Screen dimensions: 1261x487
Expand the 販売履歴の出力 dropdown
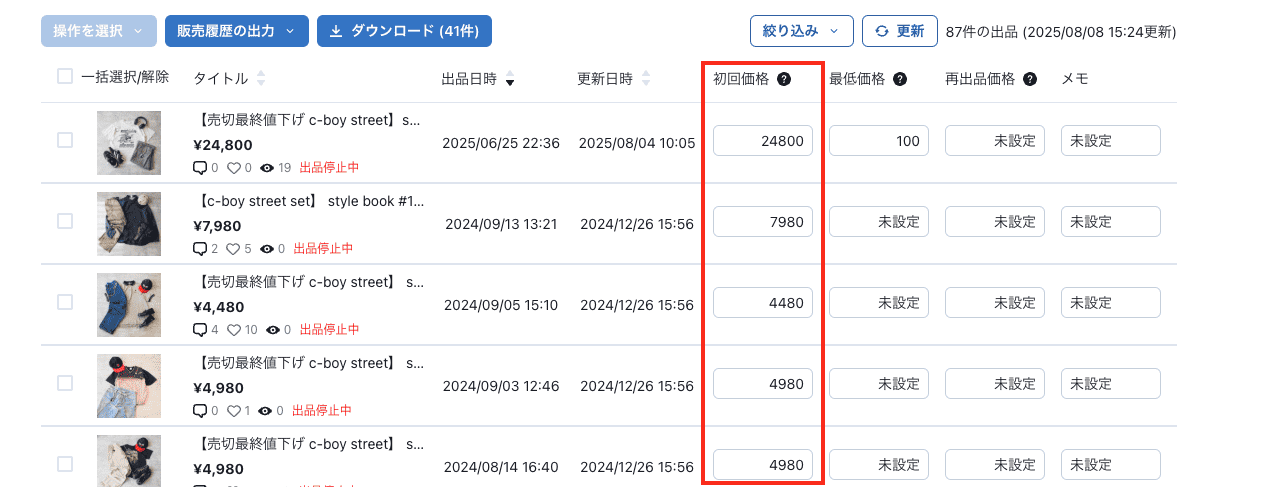coord(235,31)
